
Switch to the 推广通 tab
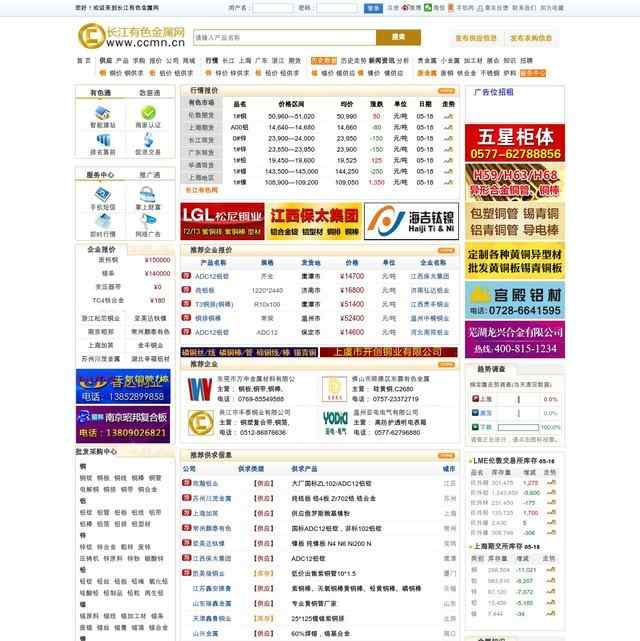150,175
